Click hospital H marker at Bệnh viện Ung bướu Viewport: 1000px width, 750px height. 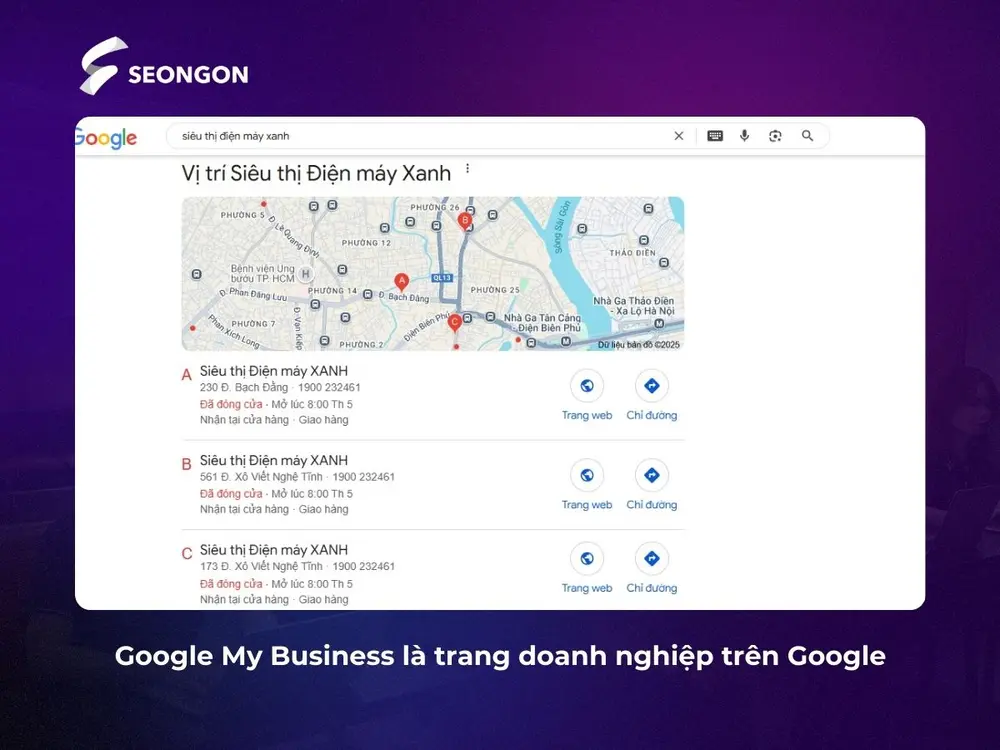pyautogui.click(x=305, y=274)
